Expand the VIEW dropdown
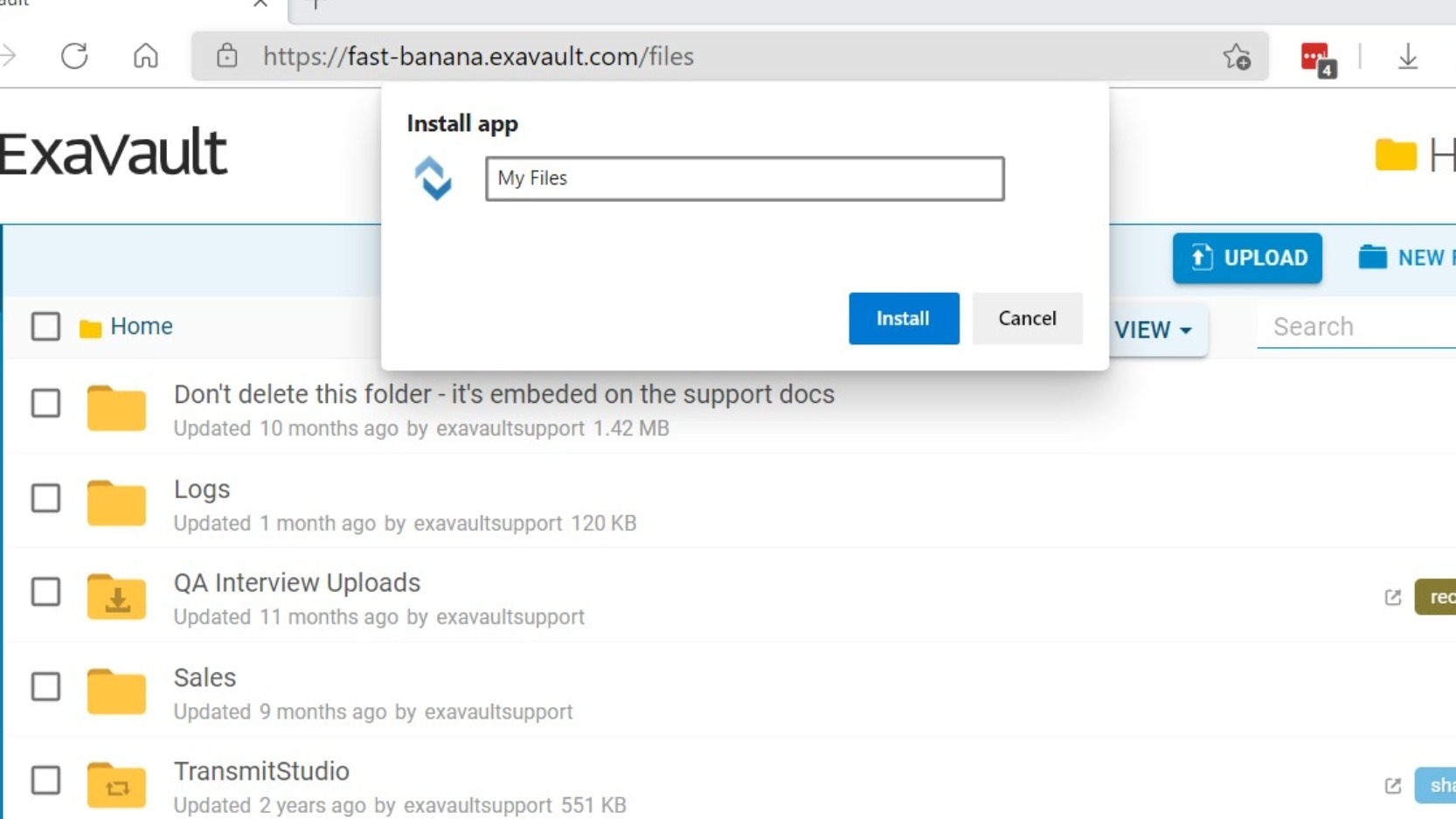This screenshot has height=819, width=1456. 1154,330
